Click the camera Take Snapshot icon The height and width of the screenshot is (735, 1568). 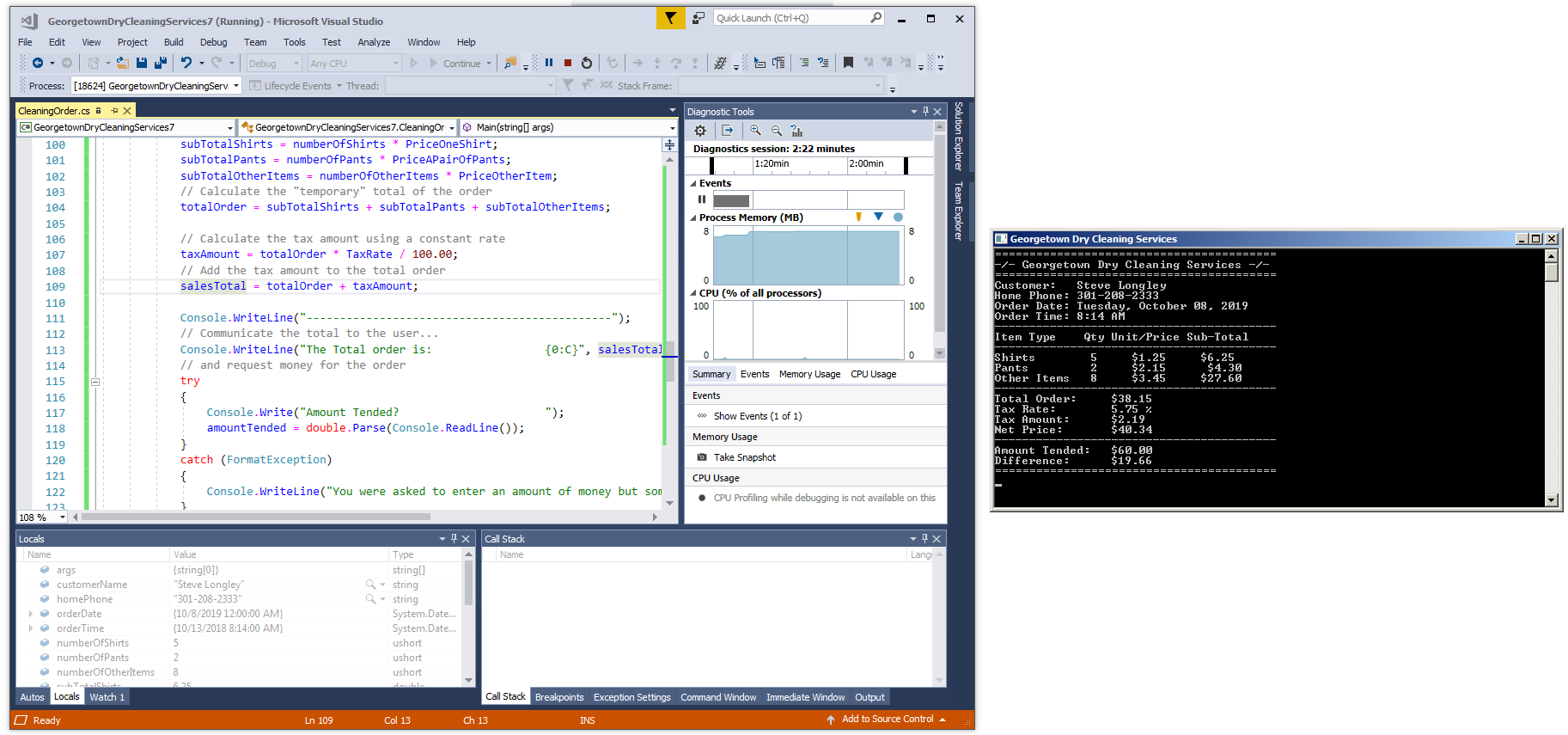click(702, 457)
